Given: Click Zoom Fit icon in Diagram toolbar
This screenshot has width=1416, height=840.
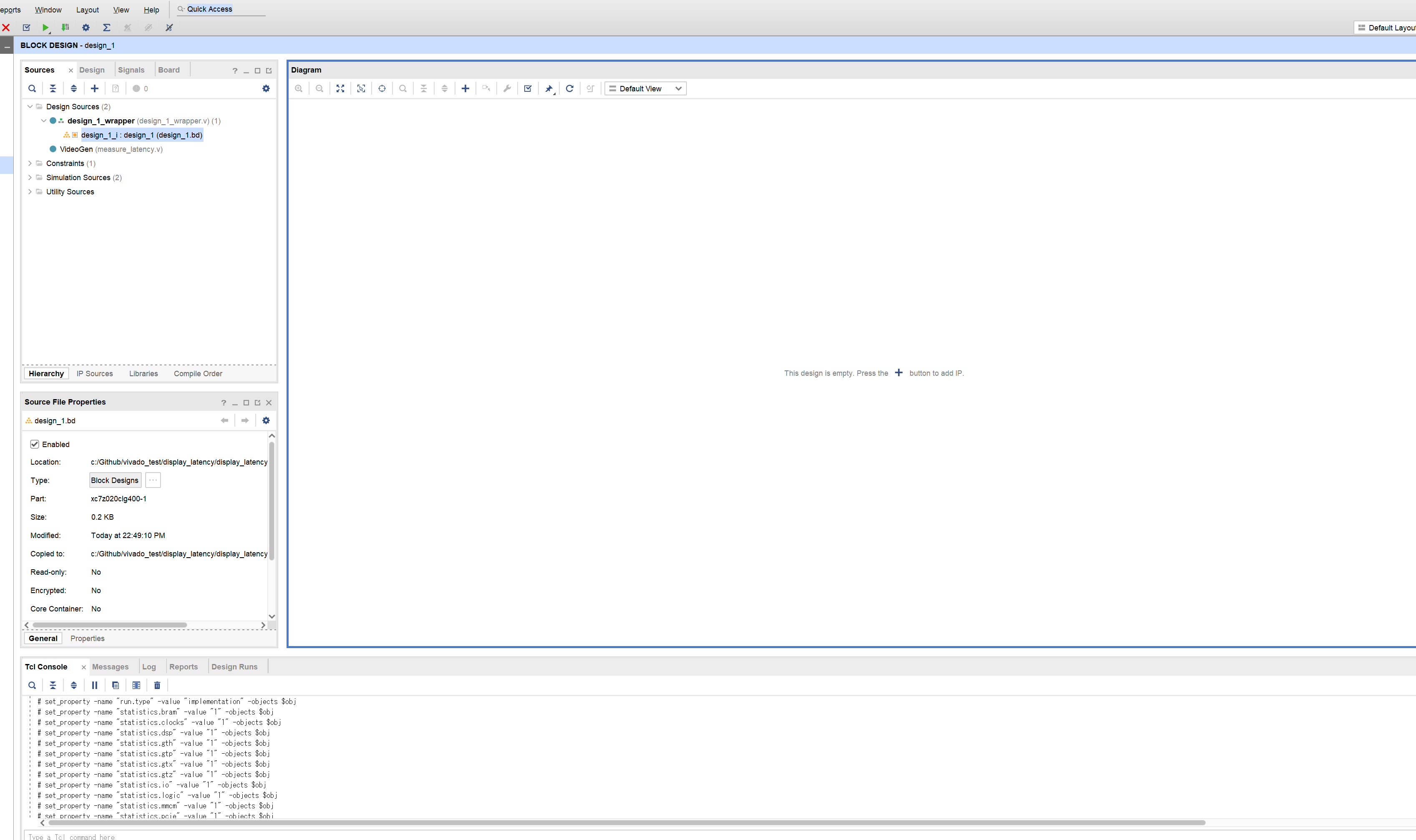Looking at the screenshot, I should pos(340,88).
